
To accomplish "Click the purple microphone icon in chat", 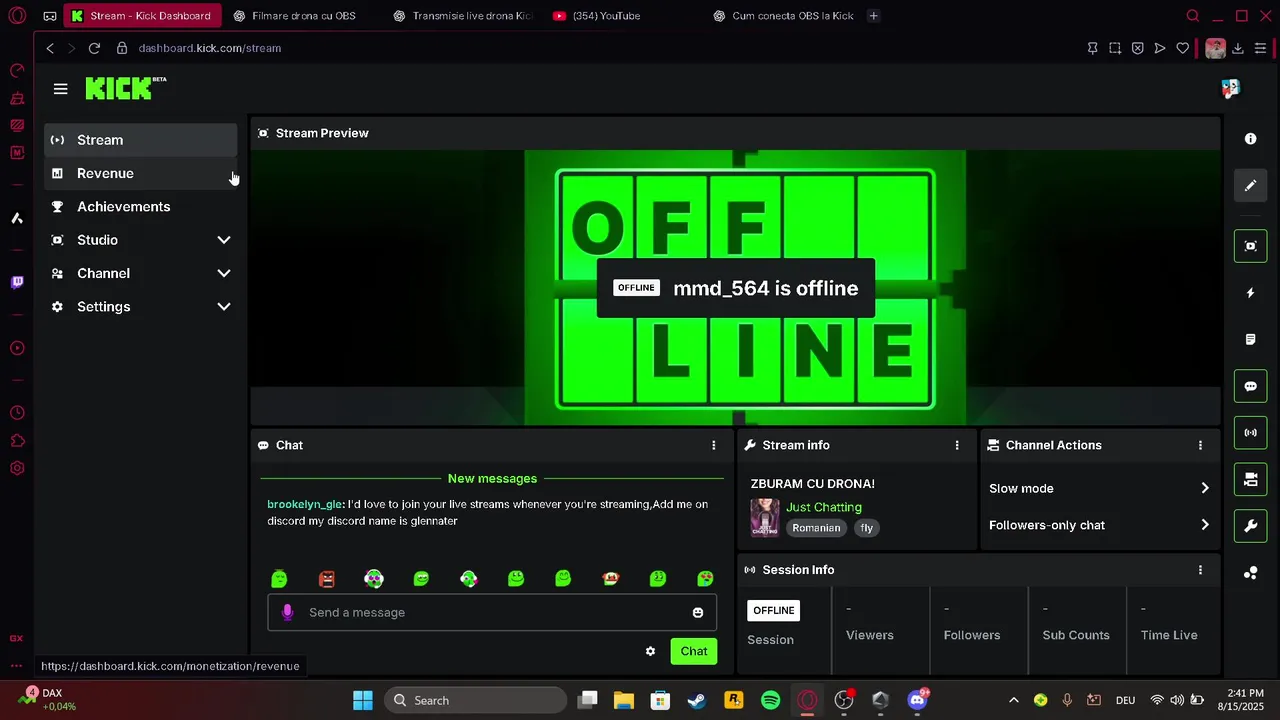I will click(x=287, y=612).
